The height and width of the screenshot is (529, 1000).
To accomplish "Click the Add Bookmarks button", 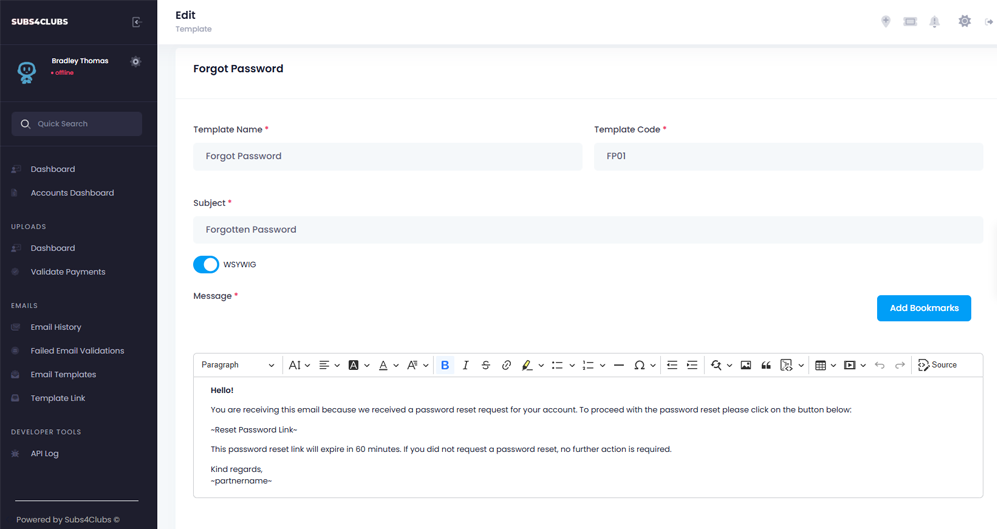I will pyautogui.click(x=923, y=308).
